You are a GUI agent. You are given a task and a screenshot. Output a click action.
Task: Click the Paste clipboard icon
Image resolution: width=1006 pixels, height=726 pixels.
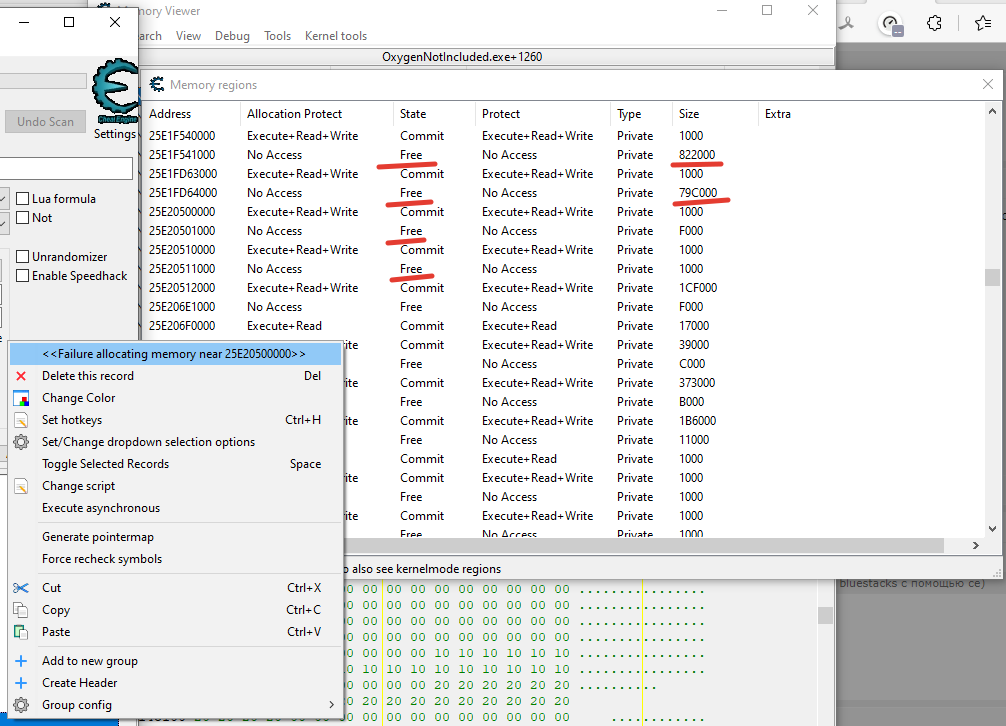[21, 632]
